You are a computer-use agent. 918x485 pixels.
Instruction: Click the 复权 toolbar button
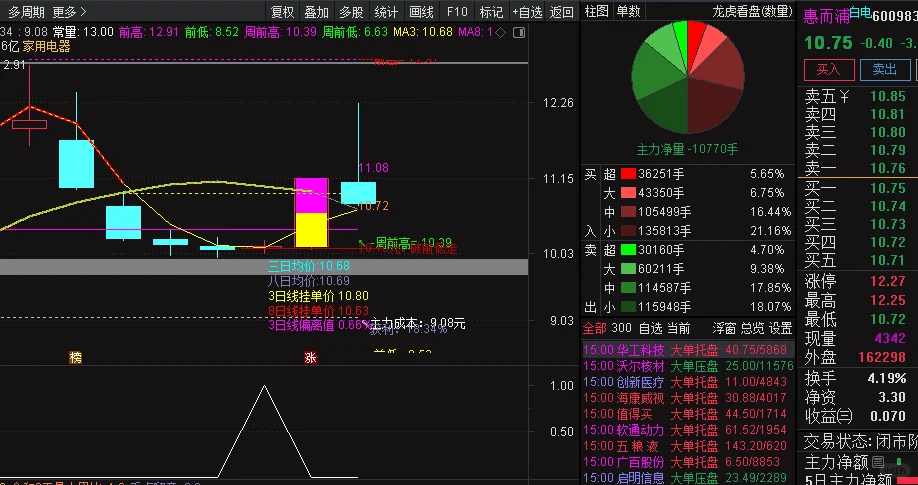(282, 12)
